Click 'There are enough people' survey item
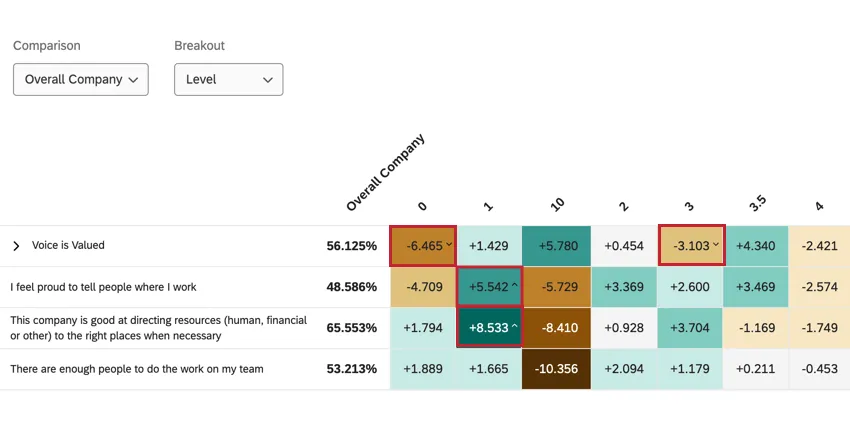The image size is (850, 425). point(137,369)
